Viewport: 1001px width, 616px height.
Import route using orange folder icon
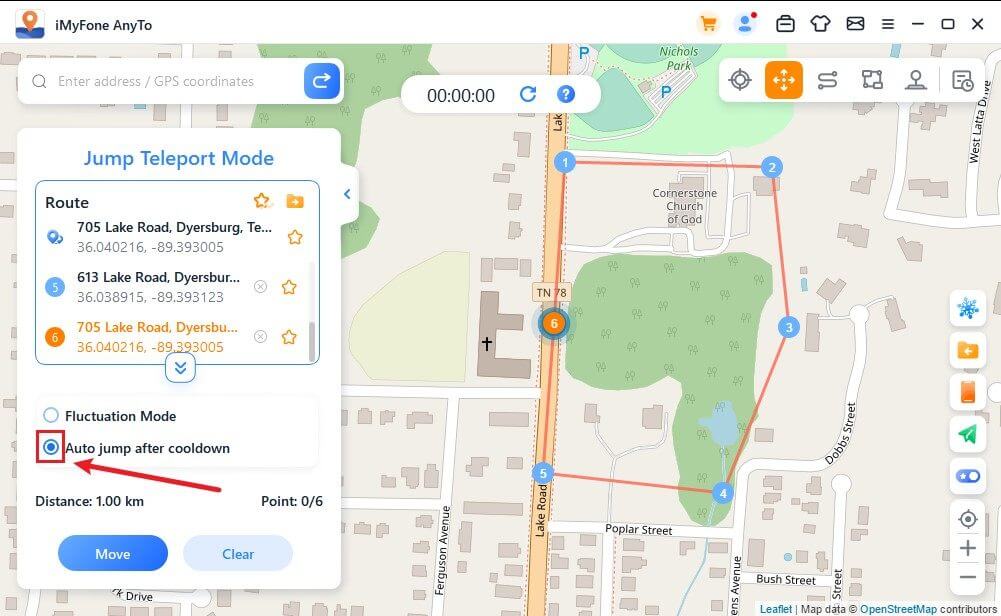(295, 202)
